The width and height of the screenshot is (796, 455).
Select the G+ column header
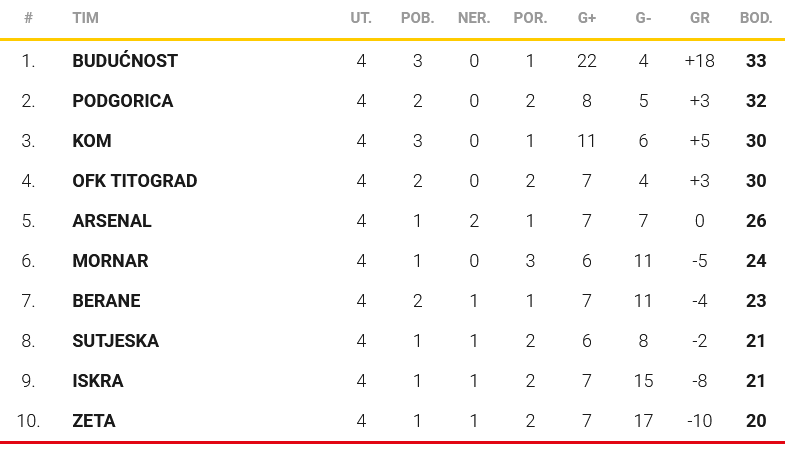[587, 18]
